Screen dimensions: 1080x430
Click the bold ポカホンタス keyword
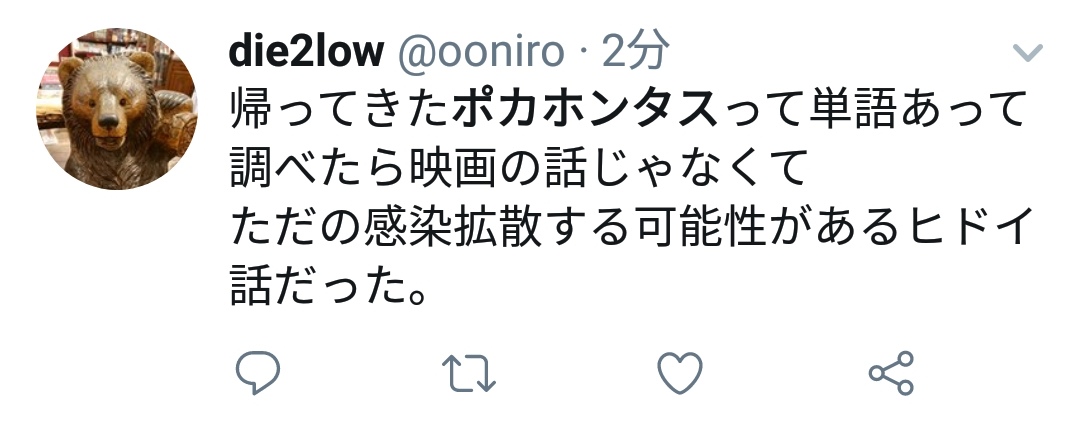(585, 109)
